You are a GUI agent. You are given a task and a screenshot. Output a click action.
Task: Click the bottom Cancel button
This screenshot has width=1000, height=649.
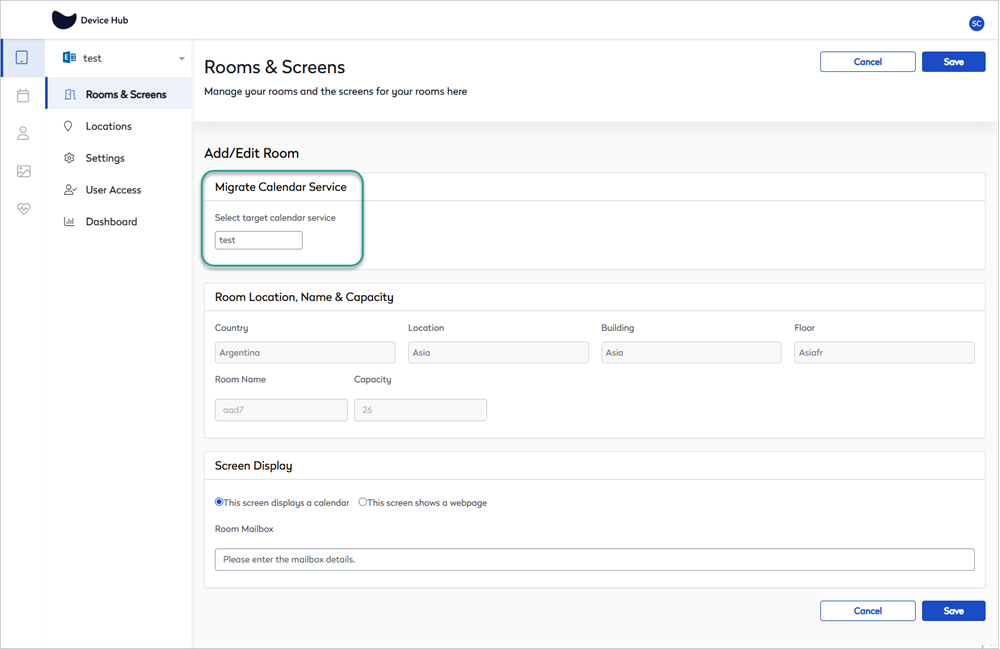click(867, 611)
